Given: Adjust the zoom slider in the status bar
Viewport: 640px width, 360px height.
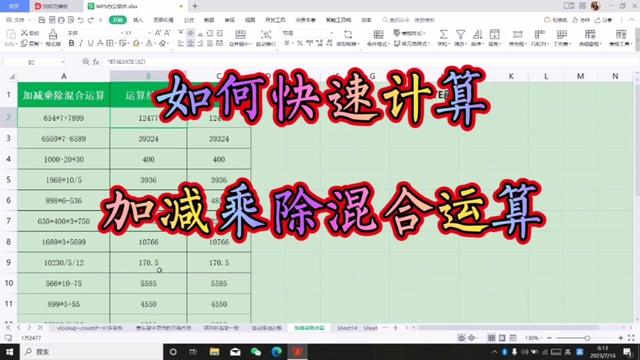Looking at the screenshot, I should coord(587,338).
